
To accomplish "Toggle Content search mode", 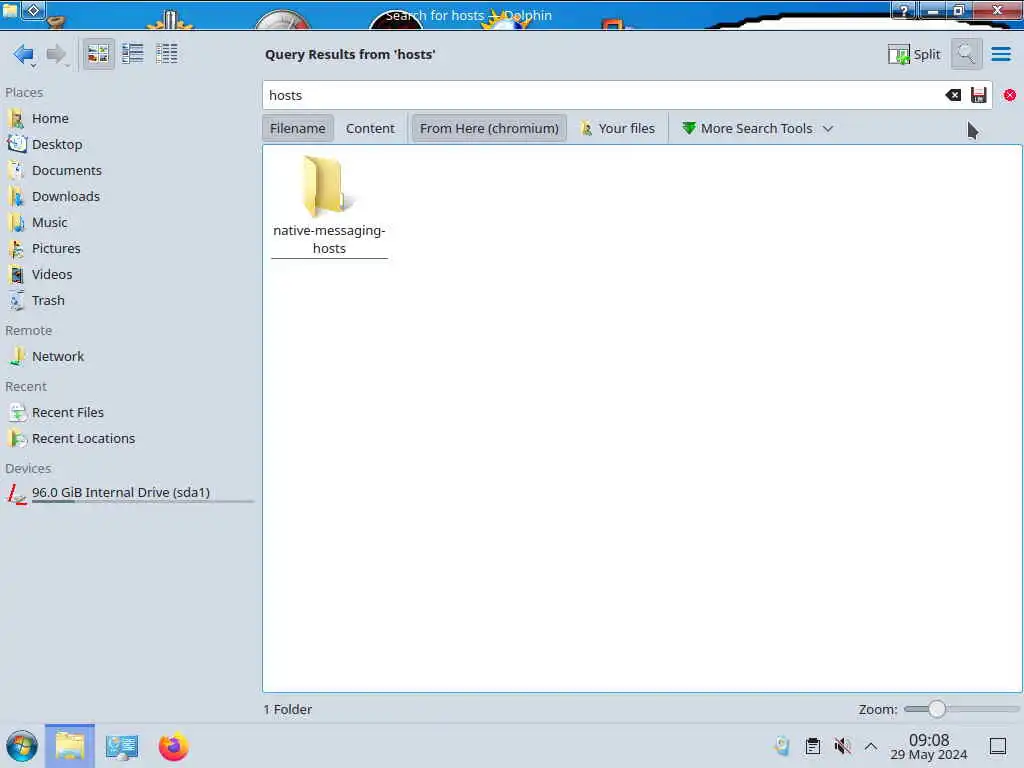I will point(370,129).
